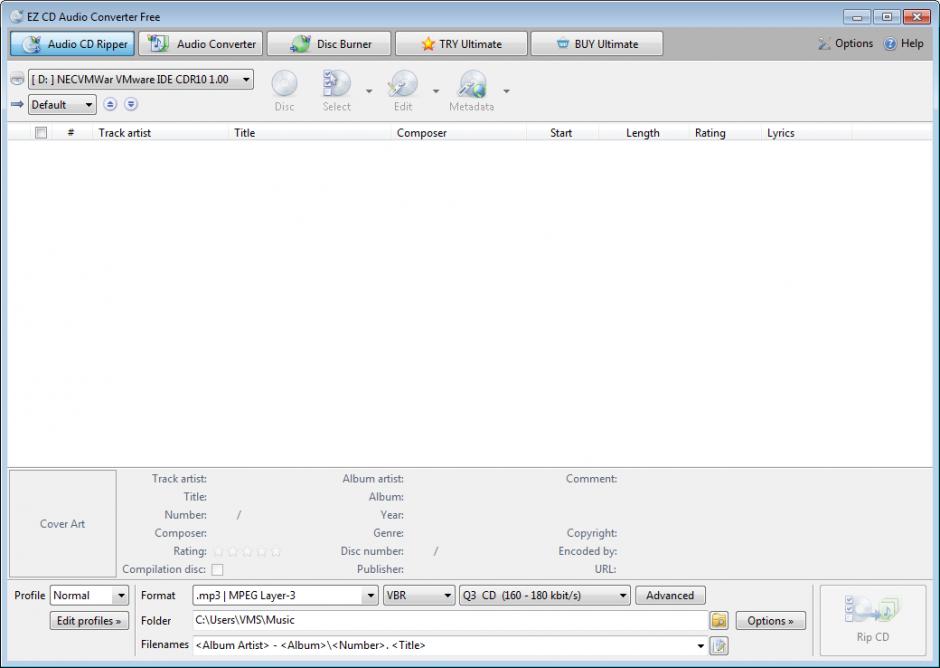Image resolution: width=940 pixels, height=668 pixels.
Task: Minimize the EZ CD Audio Converter window
Action: tap(857, 16)
